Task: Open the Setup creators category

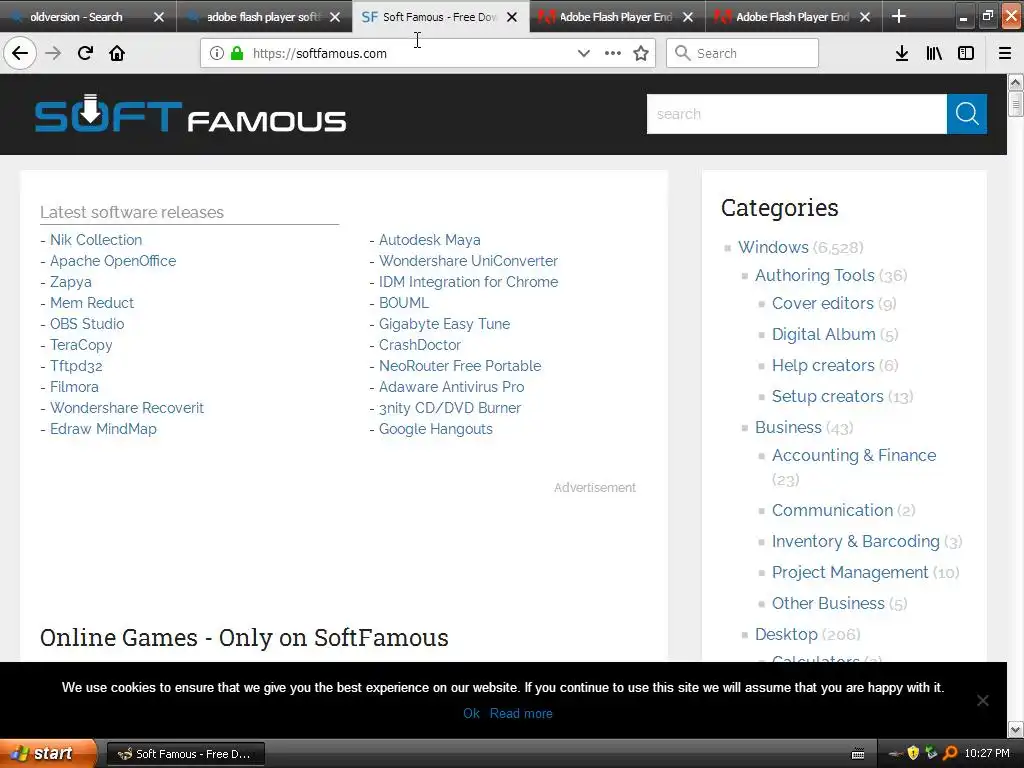Action: click(x=827, y=396)
